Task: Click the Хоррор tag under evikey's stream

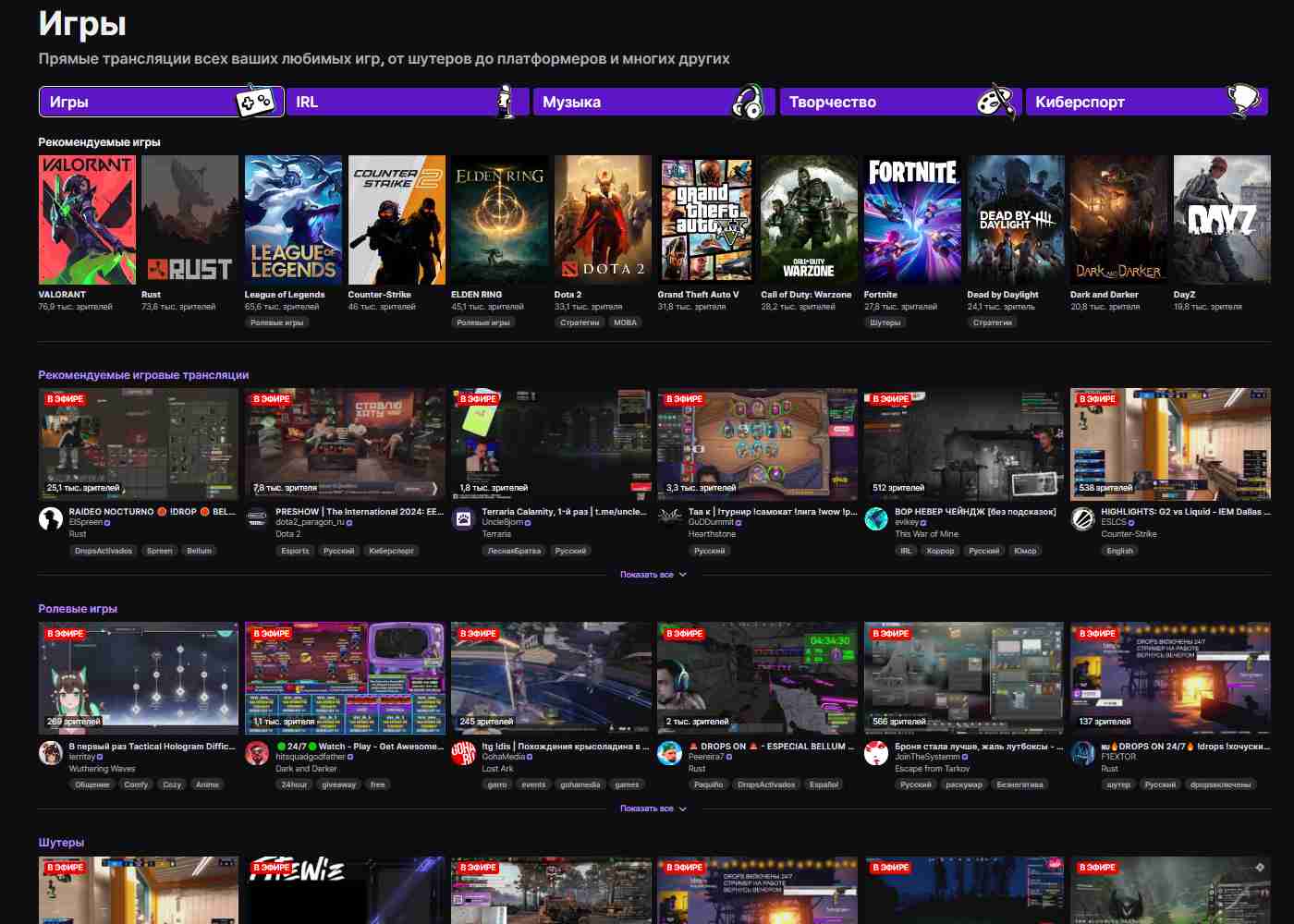Action: click(x=941, y=551)
